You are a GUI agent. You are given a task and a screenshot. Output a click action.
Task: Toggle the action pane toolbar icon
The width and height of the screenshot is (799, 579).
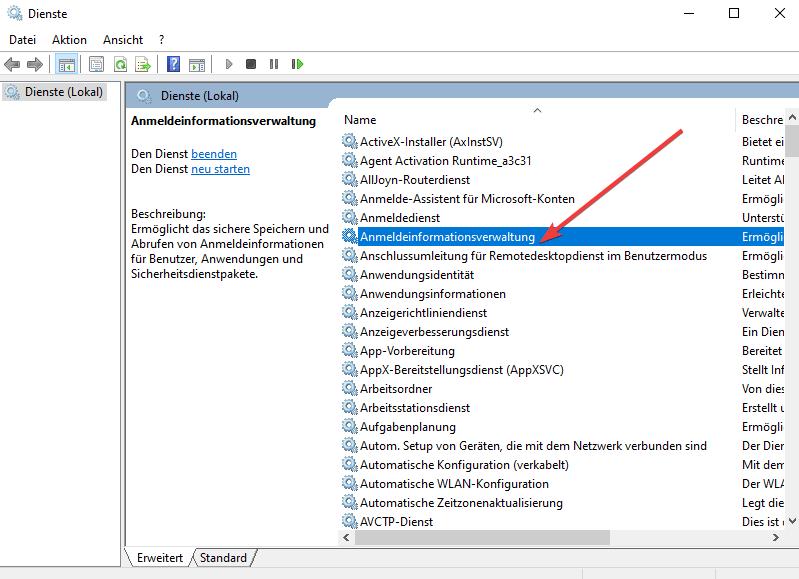pos(197,65)
